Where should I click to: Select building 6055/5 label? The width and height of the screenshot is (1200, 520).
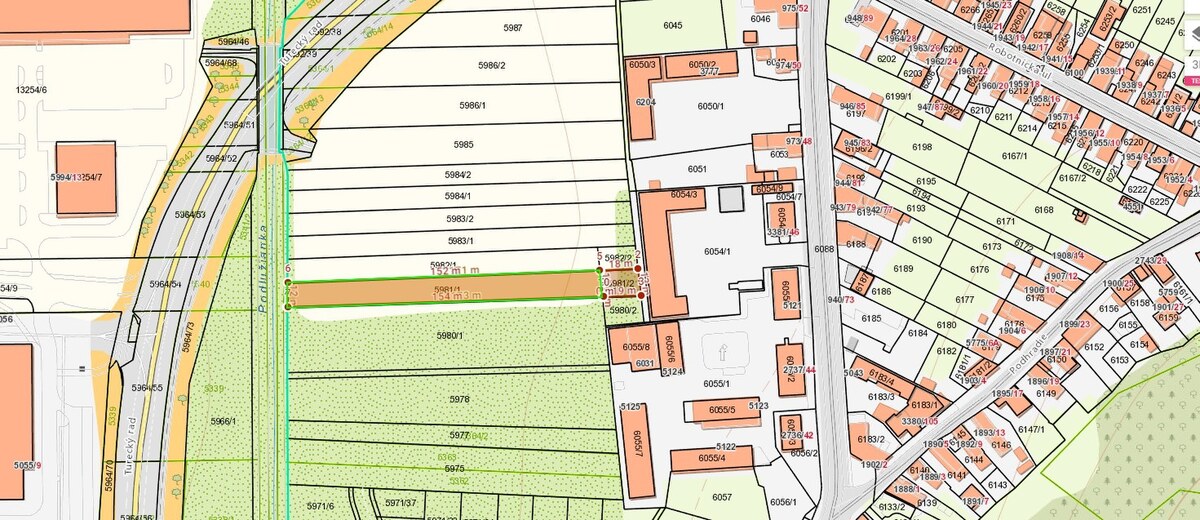(722, 409)
